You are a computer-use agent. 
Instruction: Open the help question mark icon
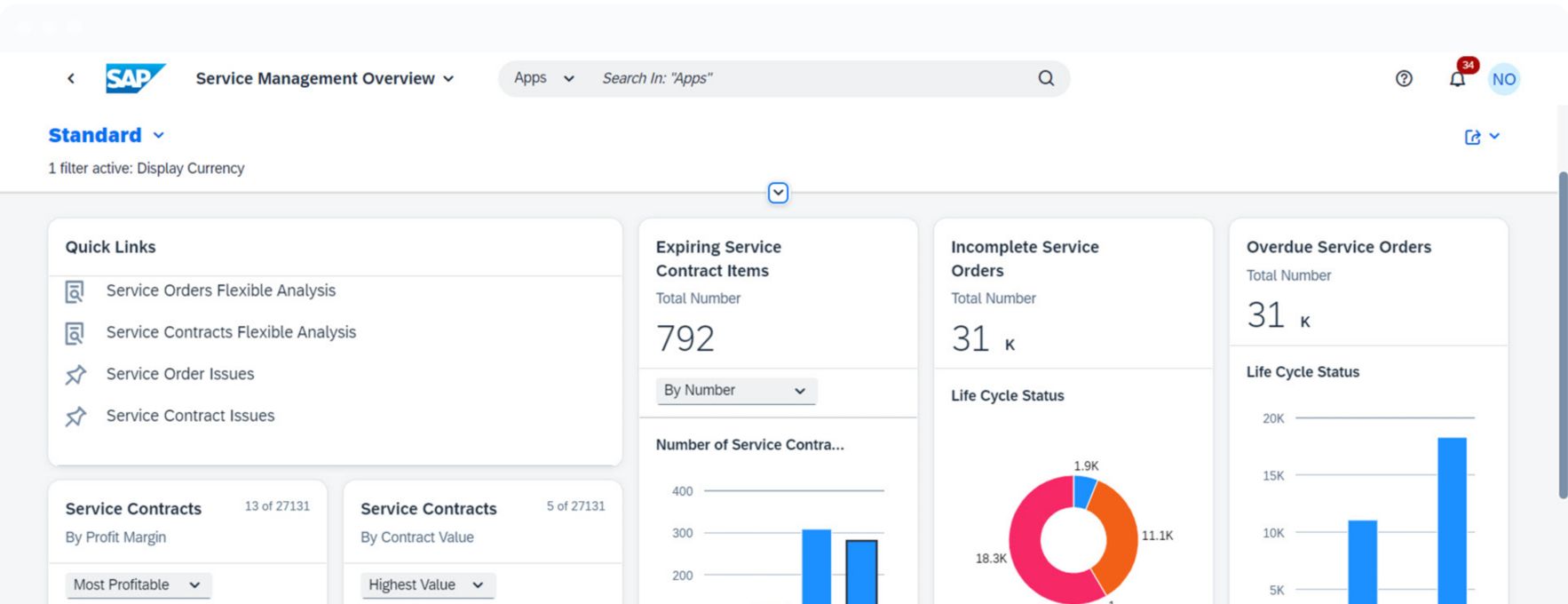(x=1404, y=78)
